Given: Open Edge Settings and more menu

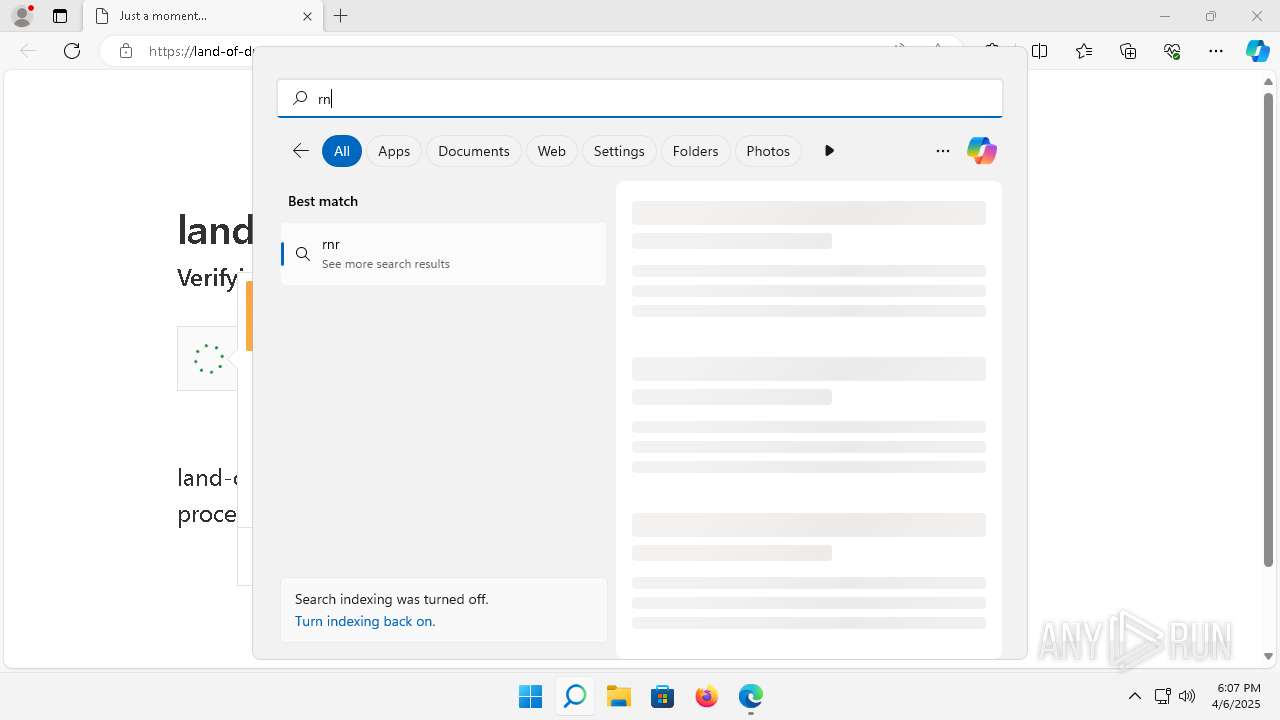Looking at the screenshot, I should coord(1216,51).
